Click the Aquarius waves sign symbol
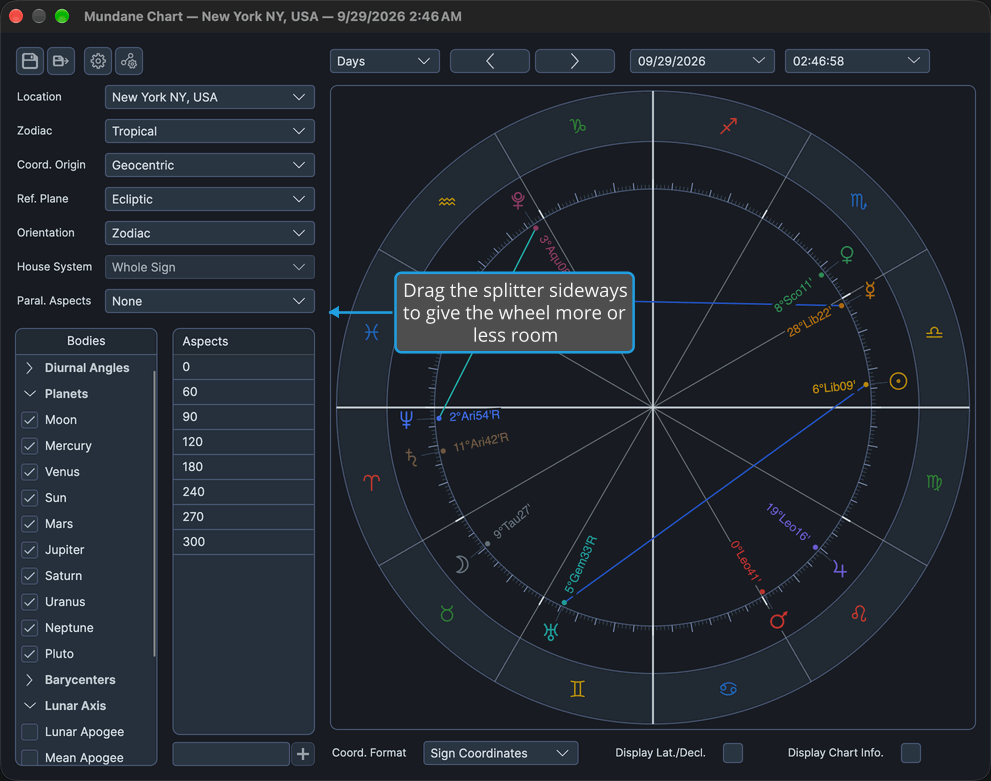This screenshot has width=991, height=781. coord(447,202)
